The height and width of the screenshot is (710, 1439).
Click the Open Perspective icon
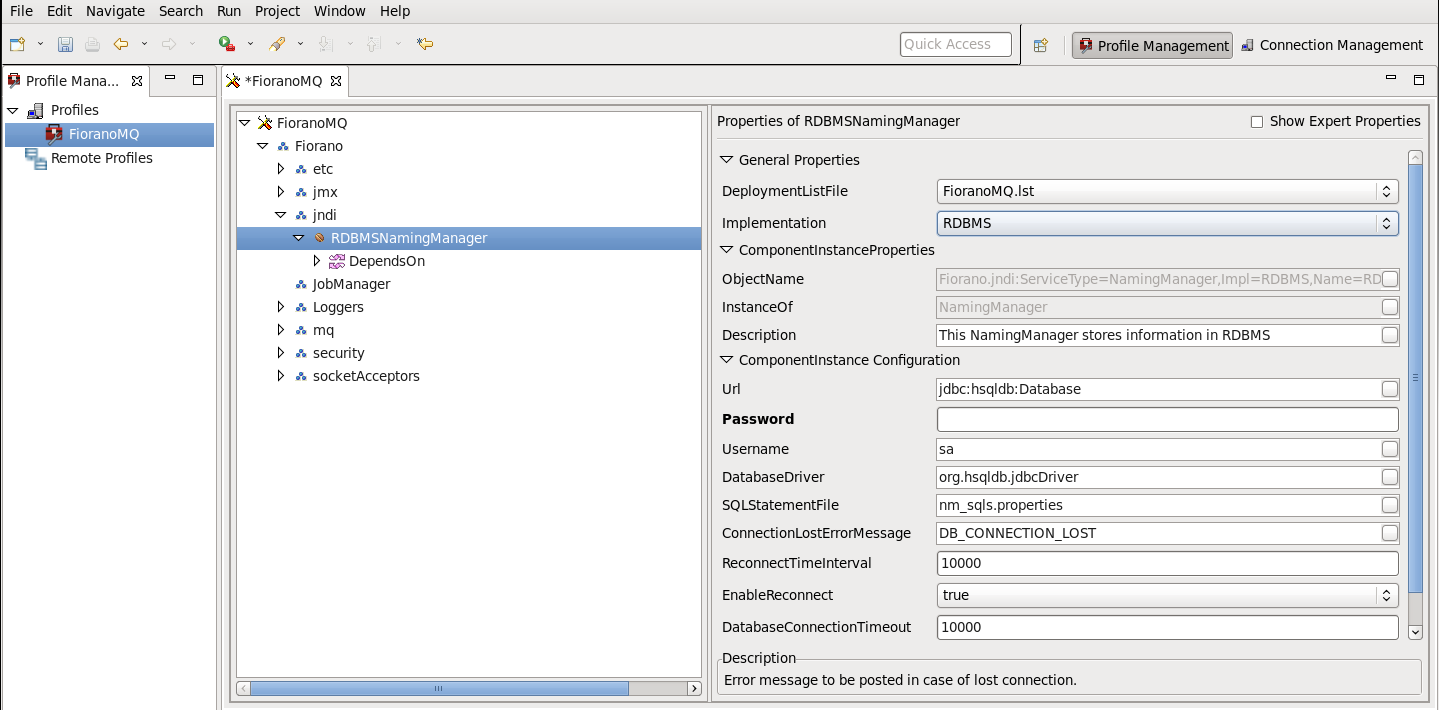tap(1041, 45)
